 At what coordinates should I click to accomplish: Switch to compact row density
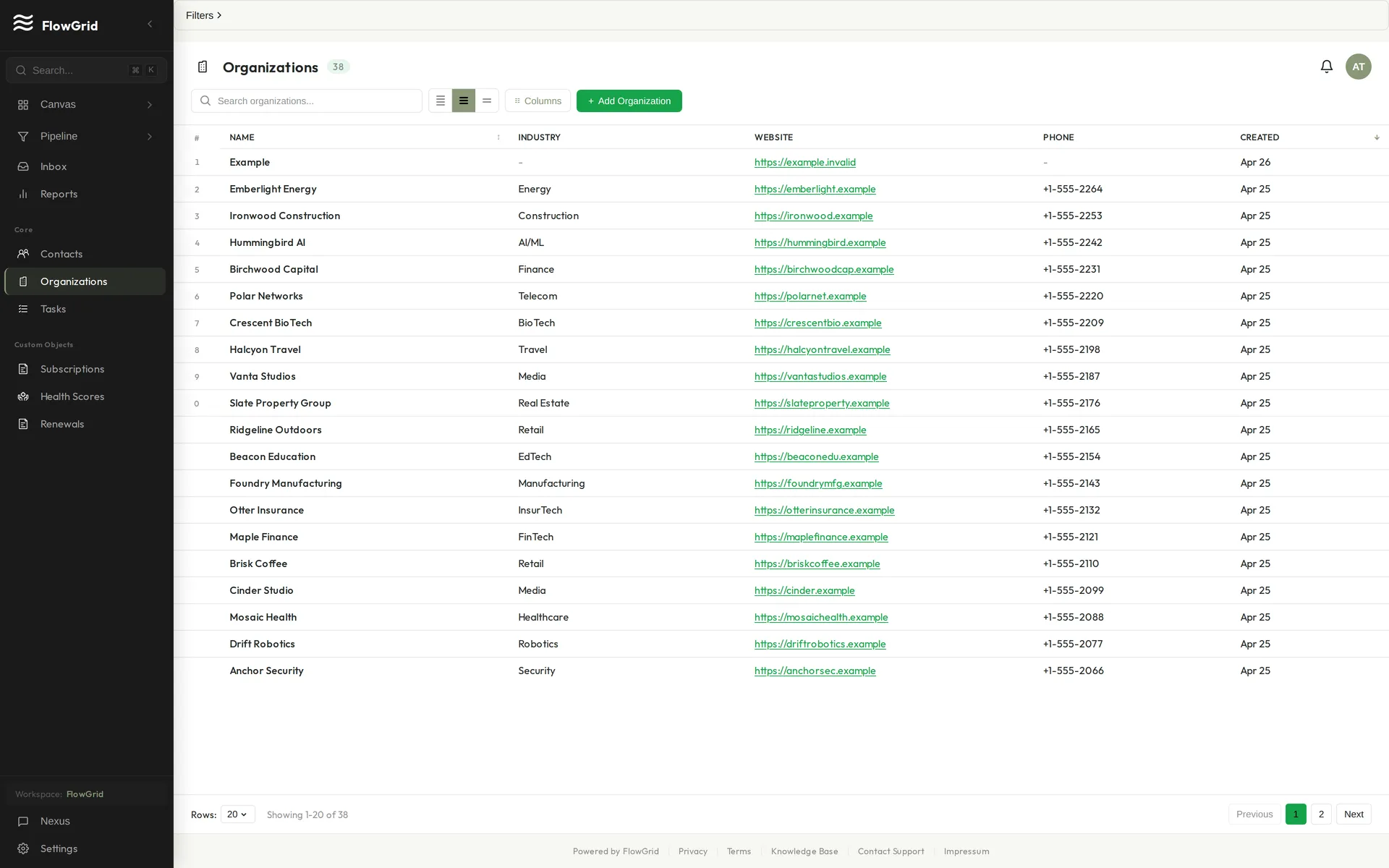[441, 101]
